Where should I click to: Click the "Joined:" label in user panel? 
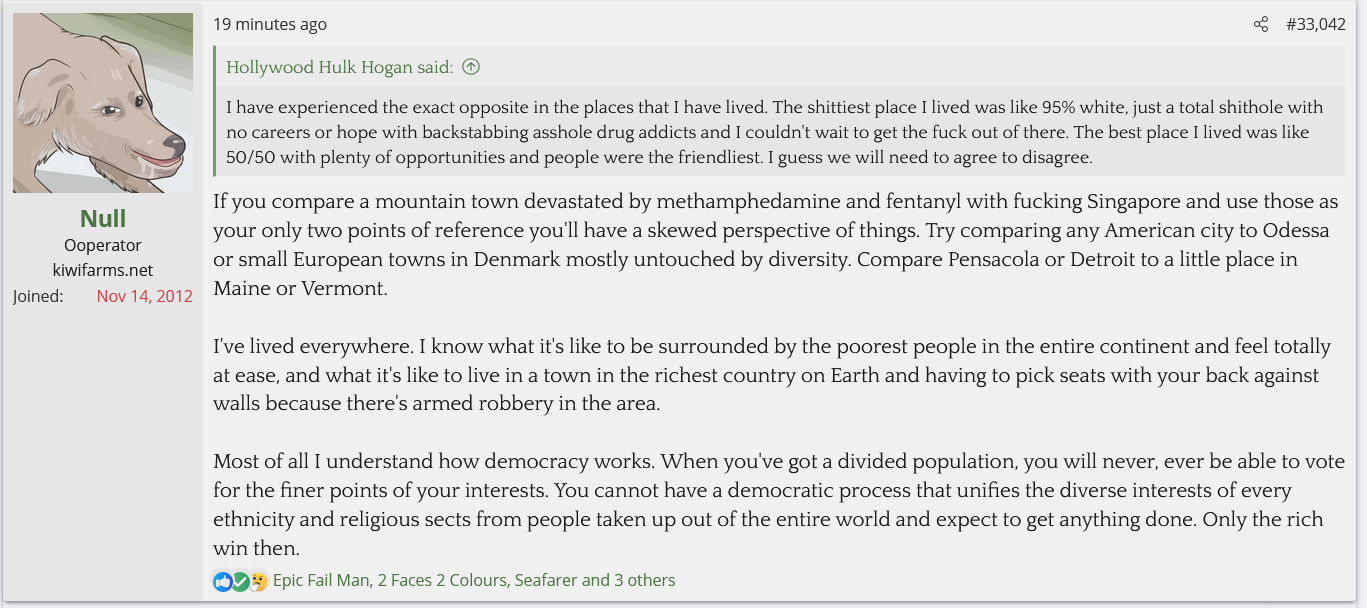[x=38, y=296]
